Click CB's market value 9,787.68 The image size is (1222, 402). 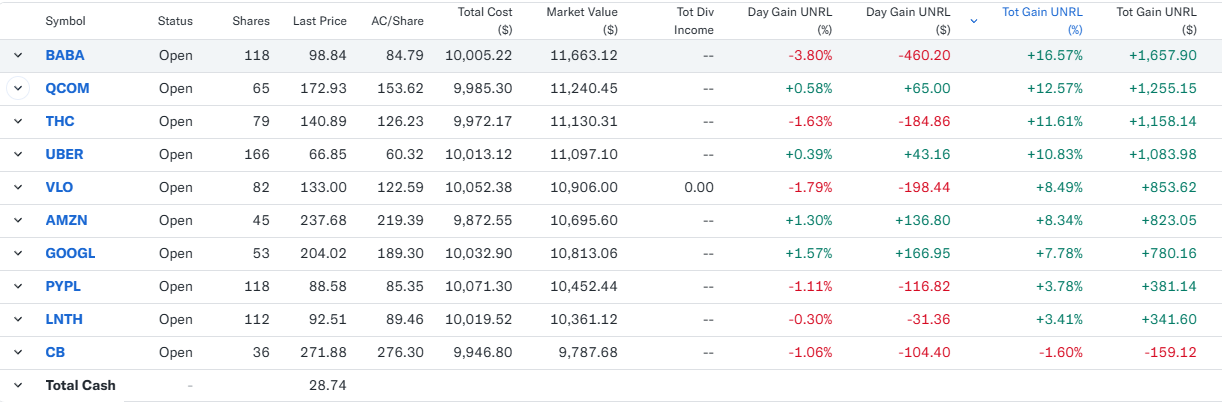point(588,353)
